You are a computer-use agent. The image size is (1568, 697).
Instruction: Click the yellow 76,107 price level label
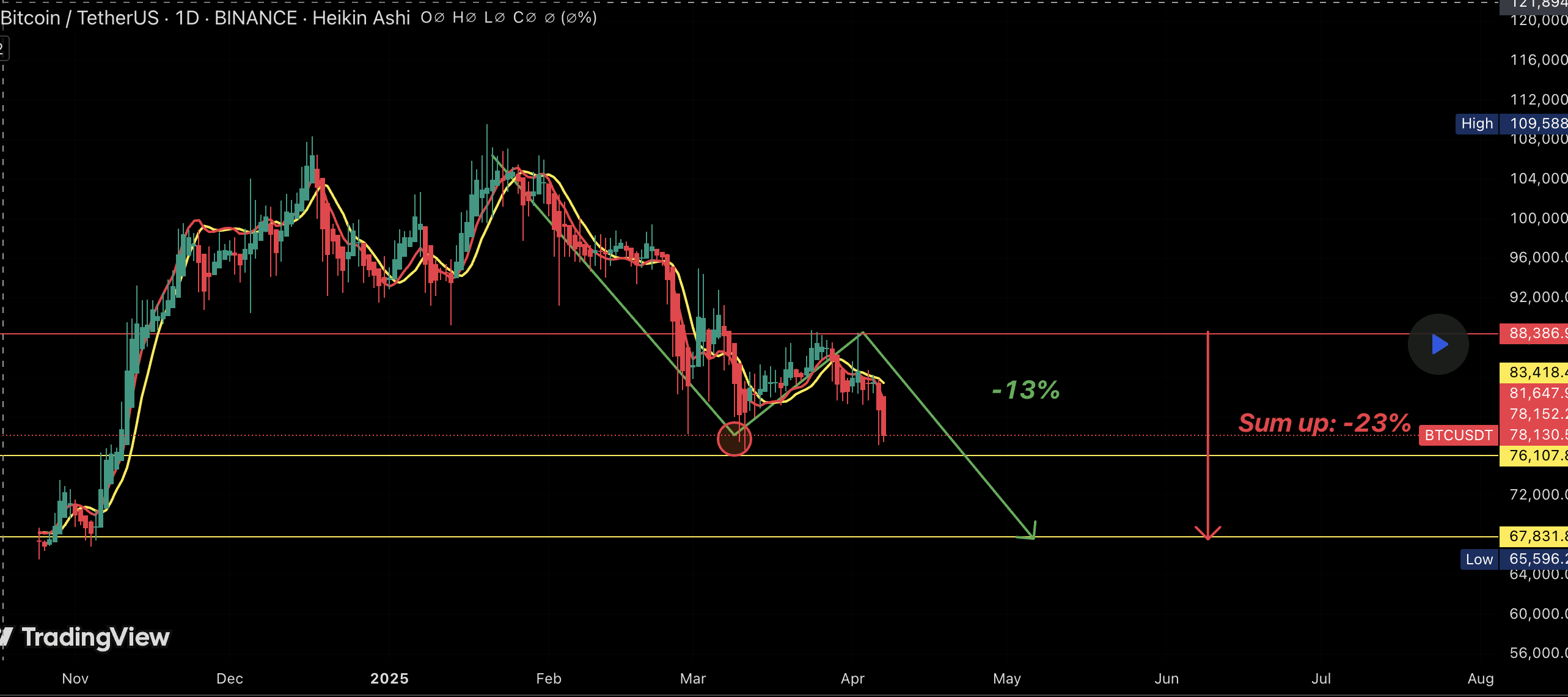[x=1534, y=455]
